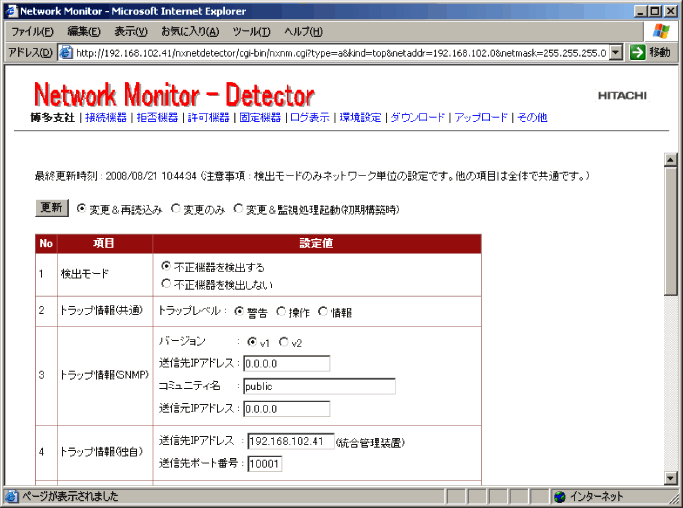Click the page icon in address bar

click(x=65, y=53)
